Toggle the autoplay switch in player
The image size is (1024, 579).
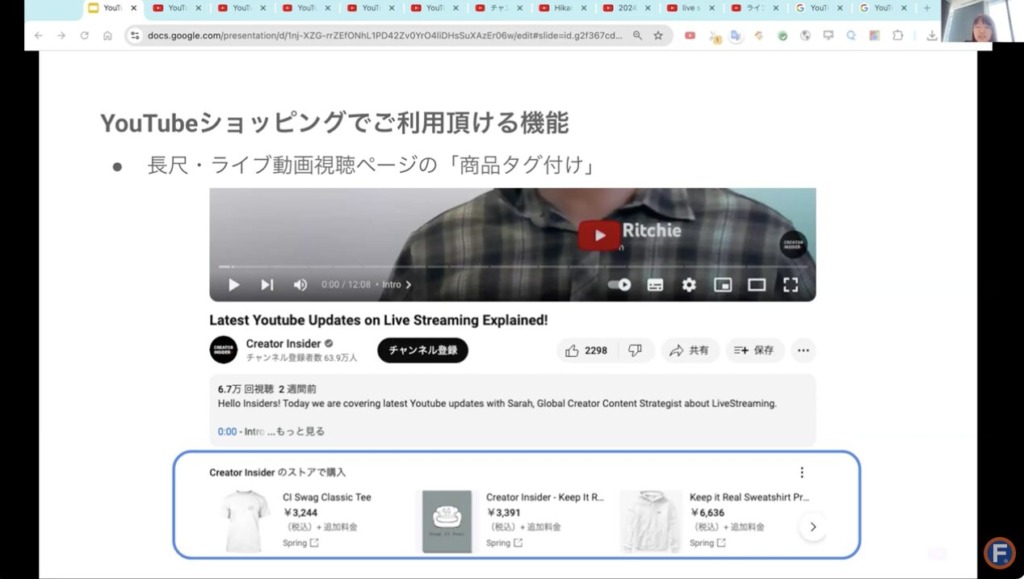(619, 285)
